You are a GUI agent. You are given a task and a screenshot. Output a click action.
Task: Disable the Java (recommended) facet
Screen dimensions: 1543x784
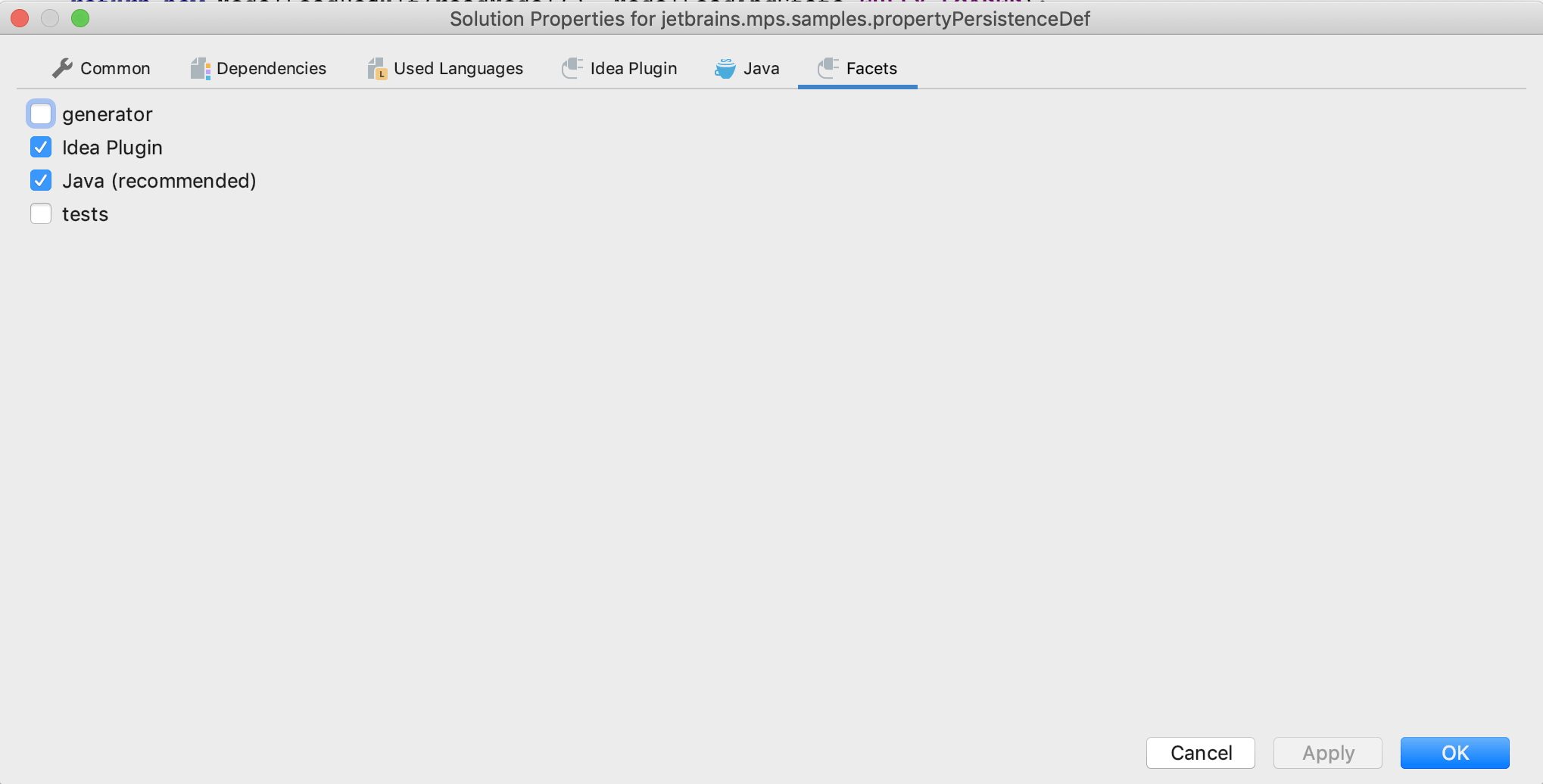[x=41, y=180]
